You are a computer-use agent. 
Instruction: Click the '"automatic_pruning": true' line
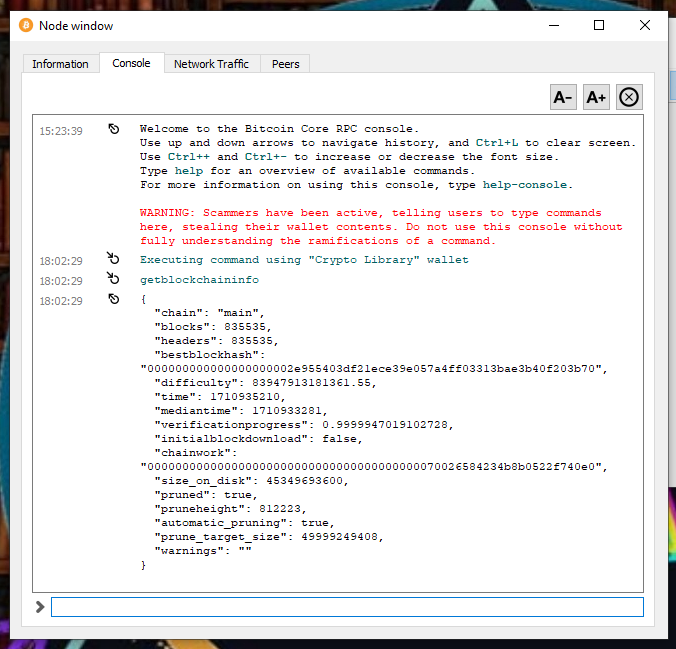point(244,523)
